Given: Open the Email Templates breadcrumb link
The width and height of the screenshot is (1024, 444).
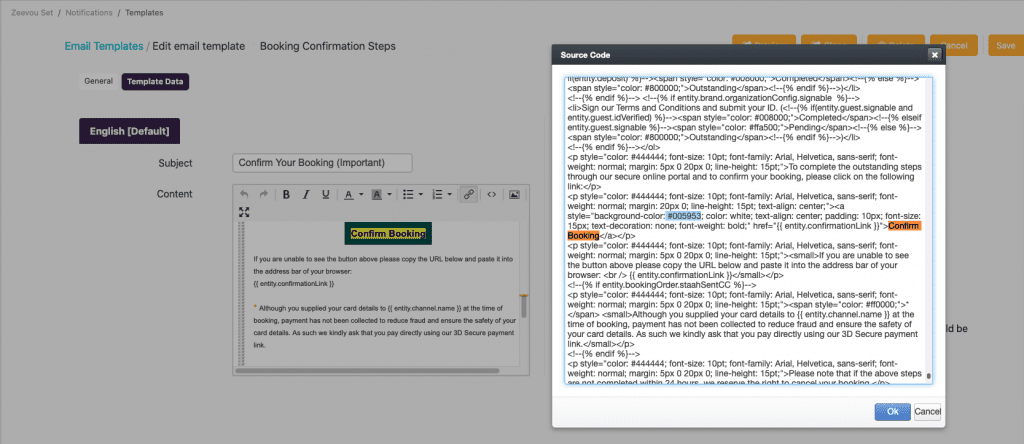Looking at the screenshot, I should coord(104,46).
